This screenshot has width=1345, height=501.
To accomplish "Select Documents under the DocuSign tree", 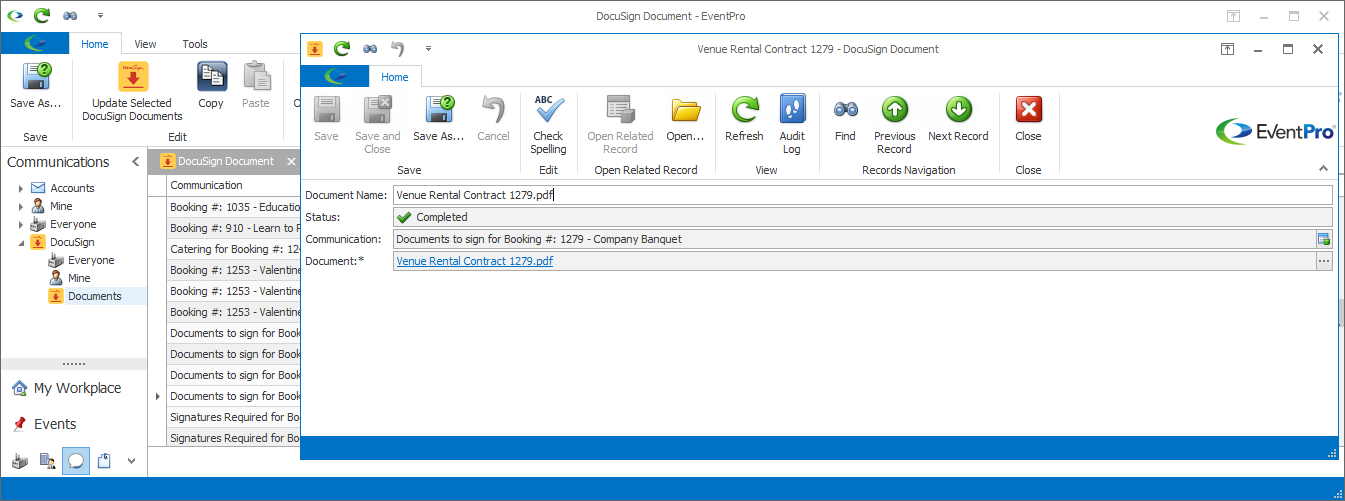I will pos(95,296).
